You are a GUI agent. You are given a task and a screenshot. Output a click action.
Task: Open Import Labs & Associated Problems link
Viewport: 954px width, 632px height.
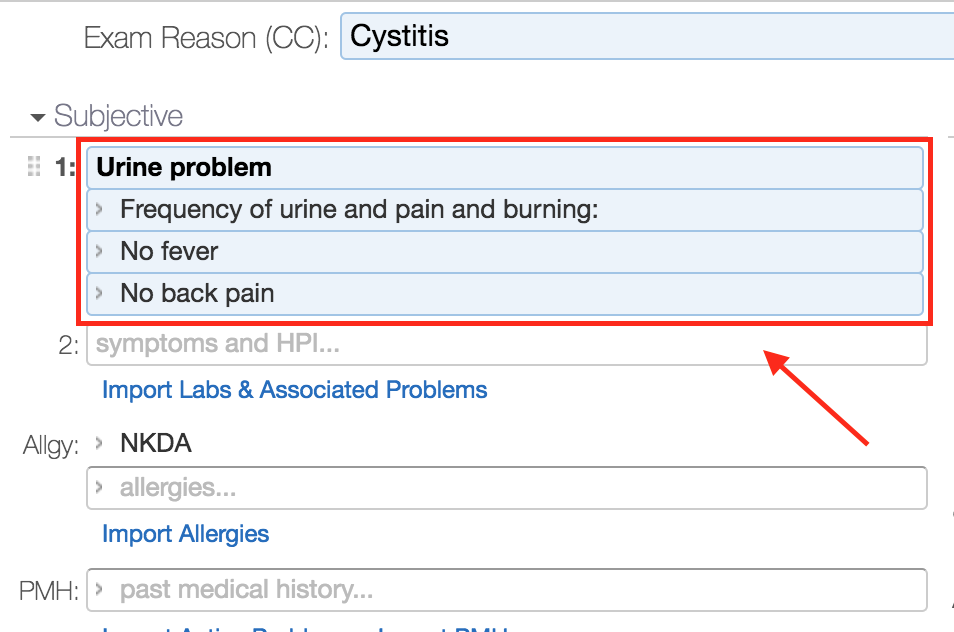[x=295, y=390]
